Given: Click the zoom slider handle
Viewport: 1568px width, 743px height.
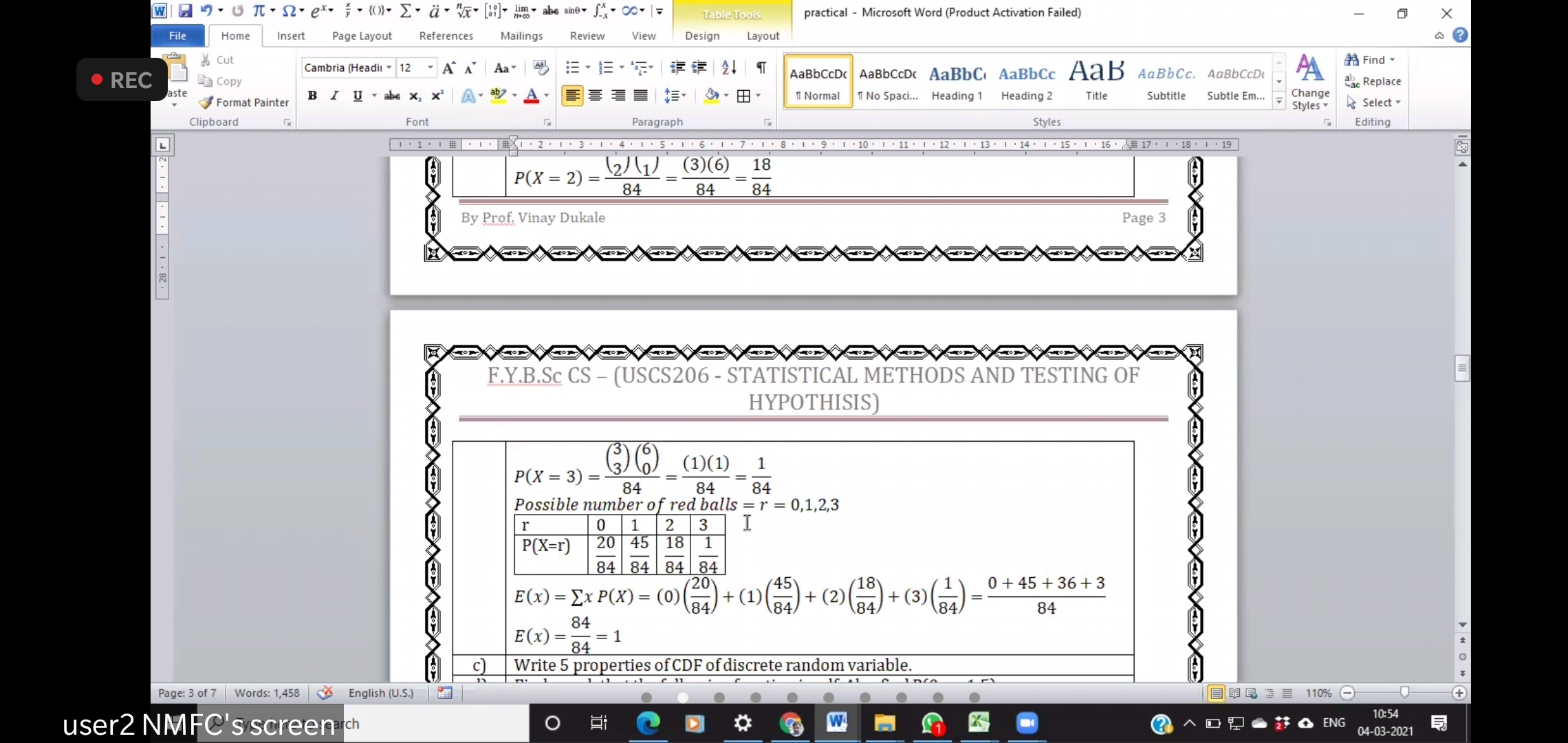Looking at the screenshot, I should tap(1404, 693).
